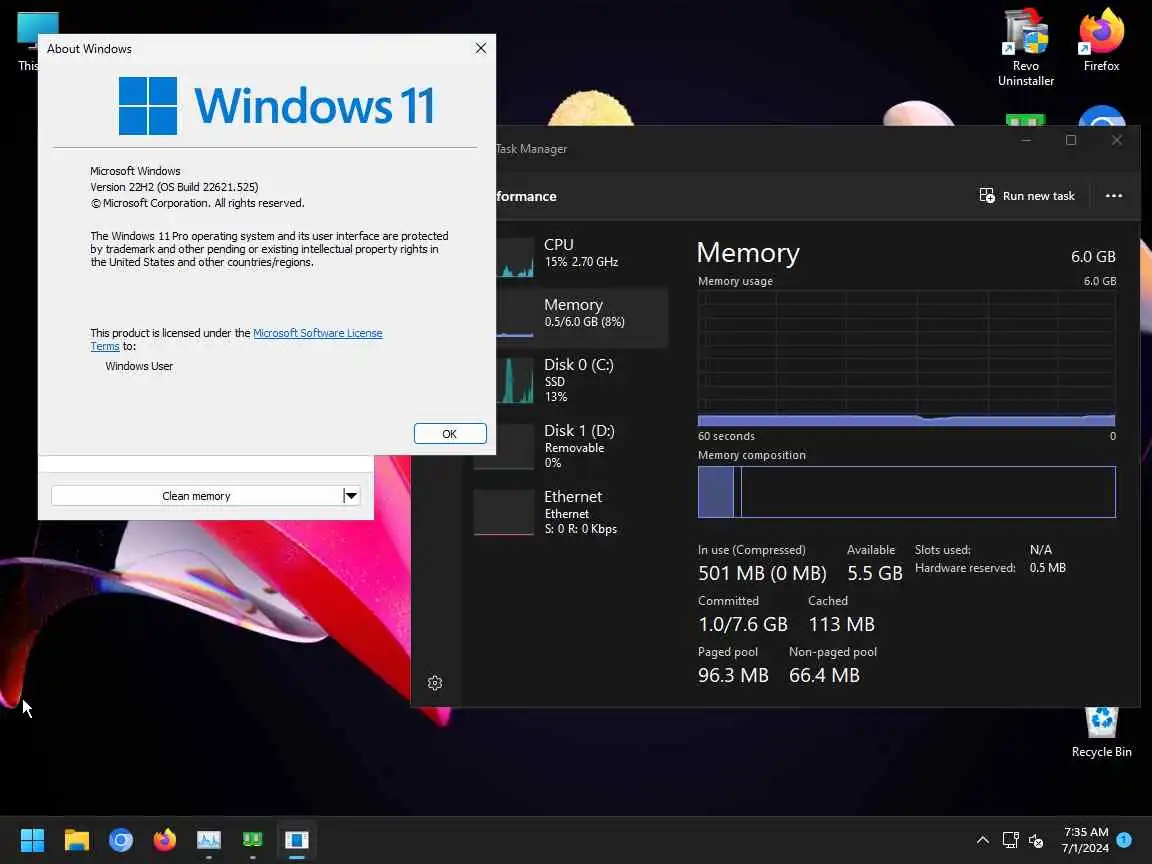Click the Committed value 1.0/7.6 GB
Screen dimensions: 1152x864
[x=743, y=624]
